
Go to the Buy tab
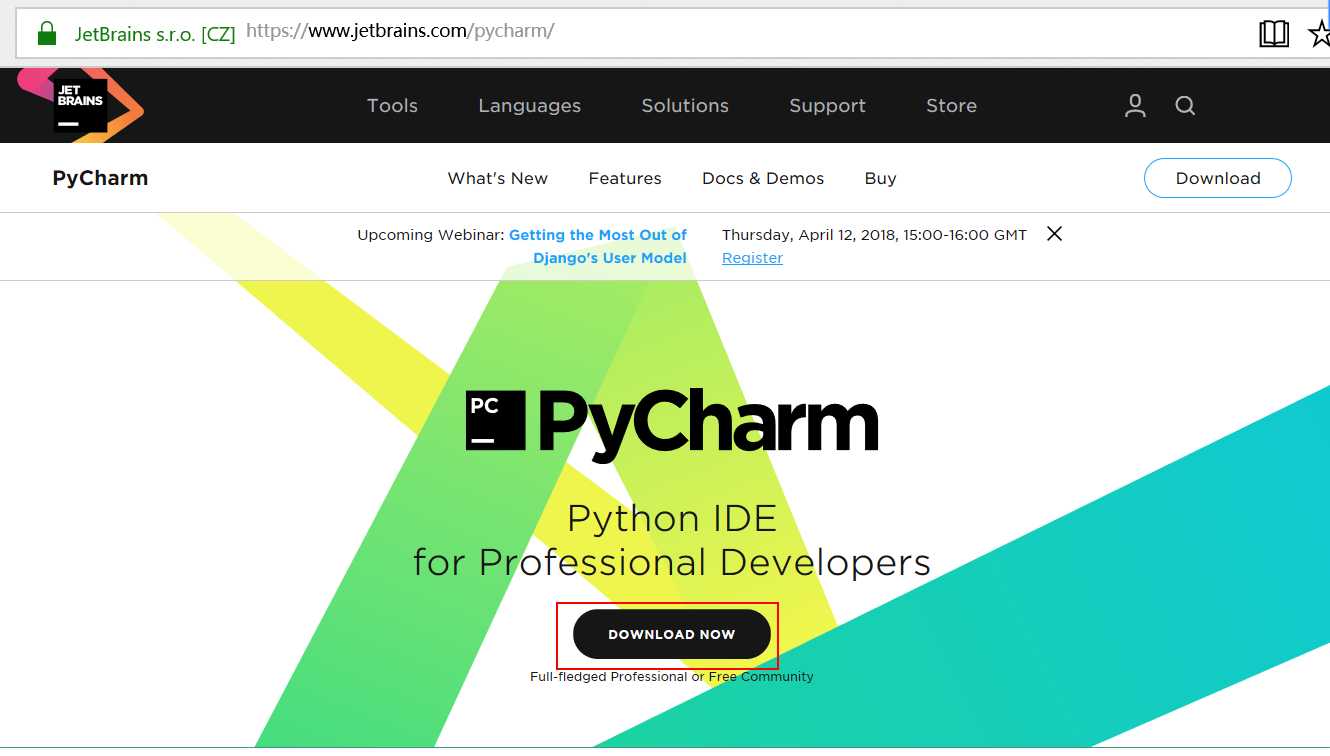880,178
